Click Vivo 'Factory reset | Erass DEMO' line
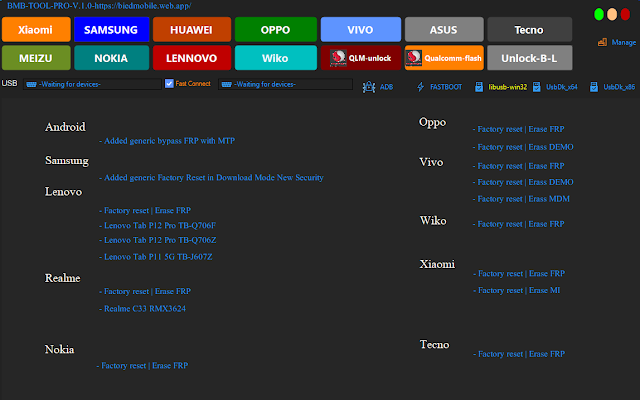The width and height of the screenshot is (640, 400). pos(523,182)
